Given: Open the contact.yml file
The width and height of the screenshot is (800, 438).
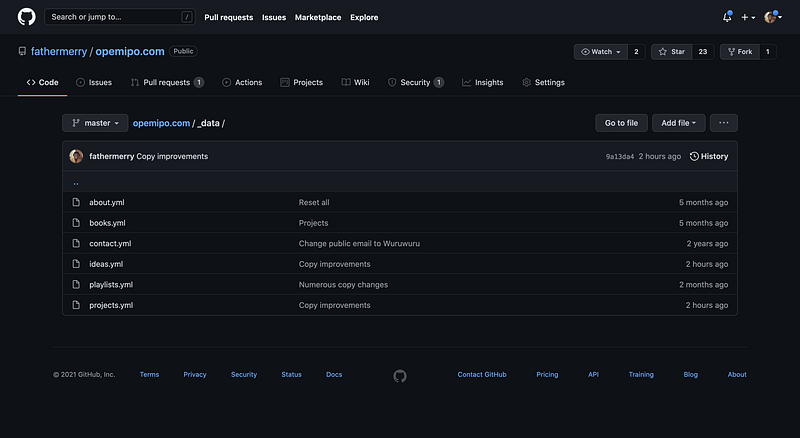Looking at the screenshot, I should (110, 243).
